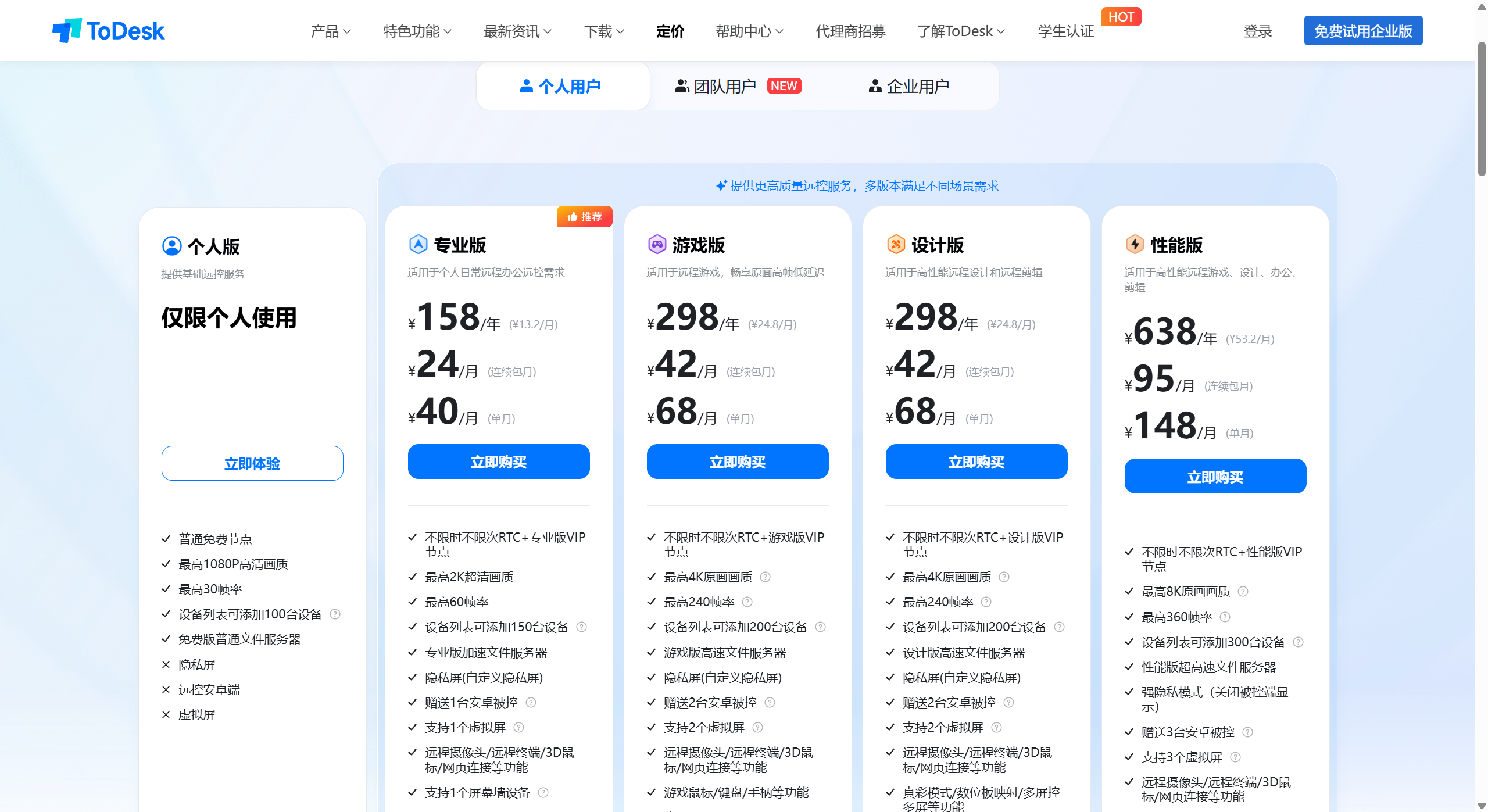
Task: Open the 学生认证 menu item
Action: (1066, 31)
